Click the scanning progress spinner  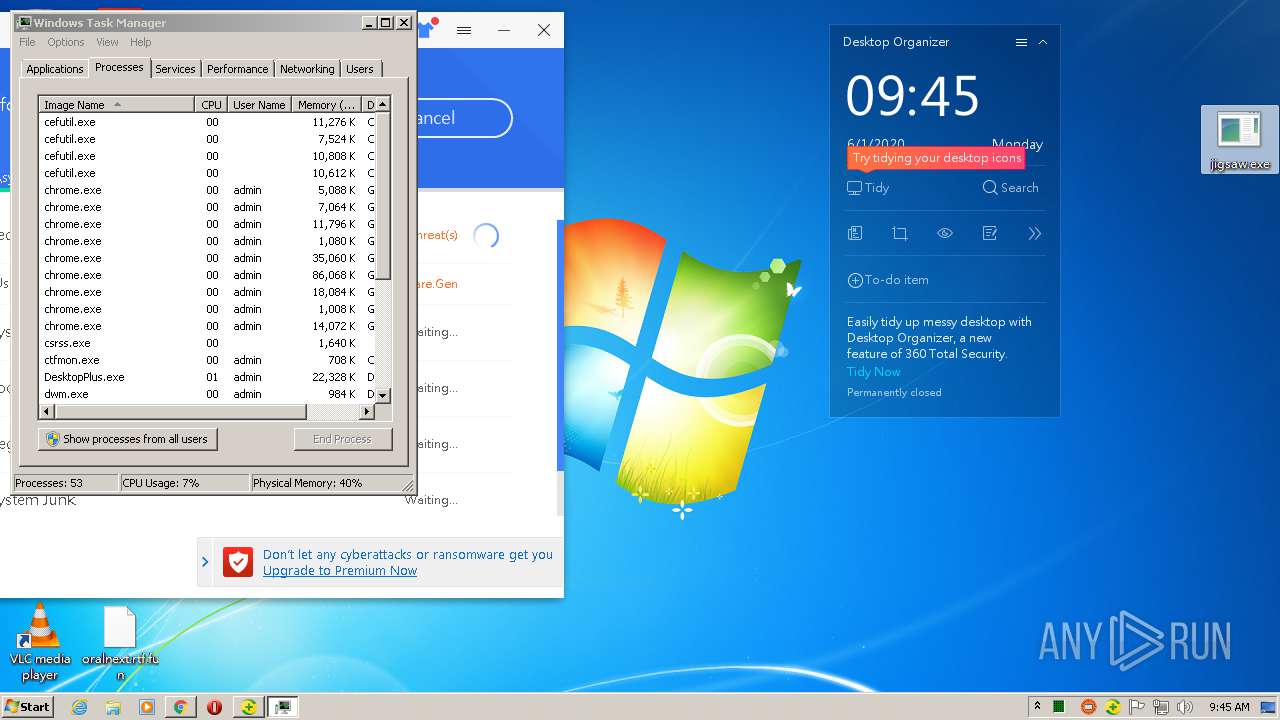click(x=486, y=235)
